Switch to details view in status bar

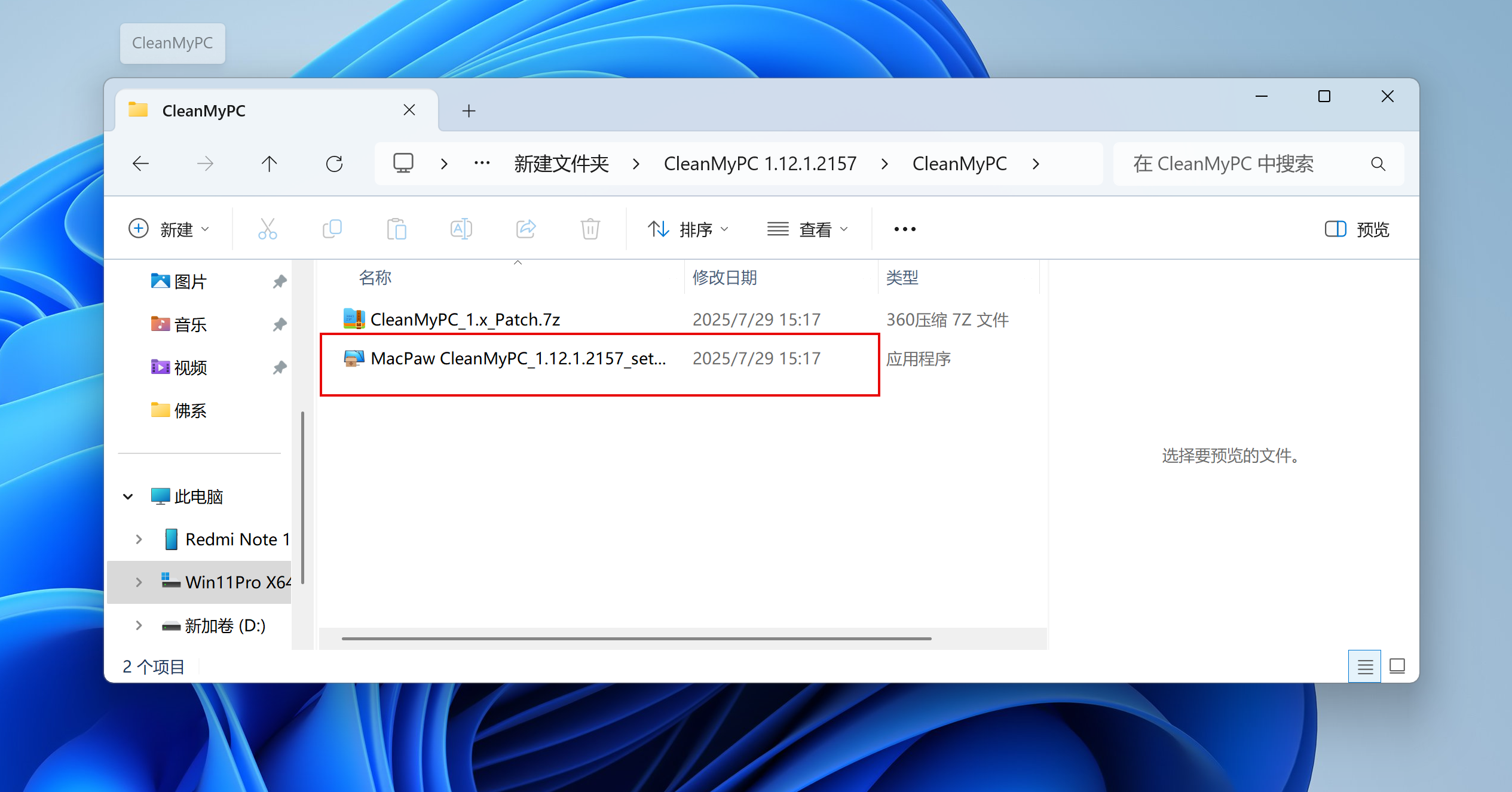[1364, 667]
